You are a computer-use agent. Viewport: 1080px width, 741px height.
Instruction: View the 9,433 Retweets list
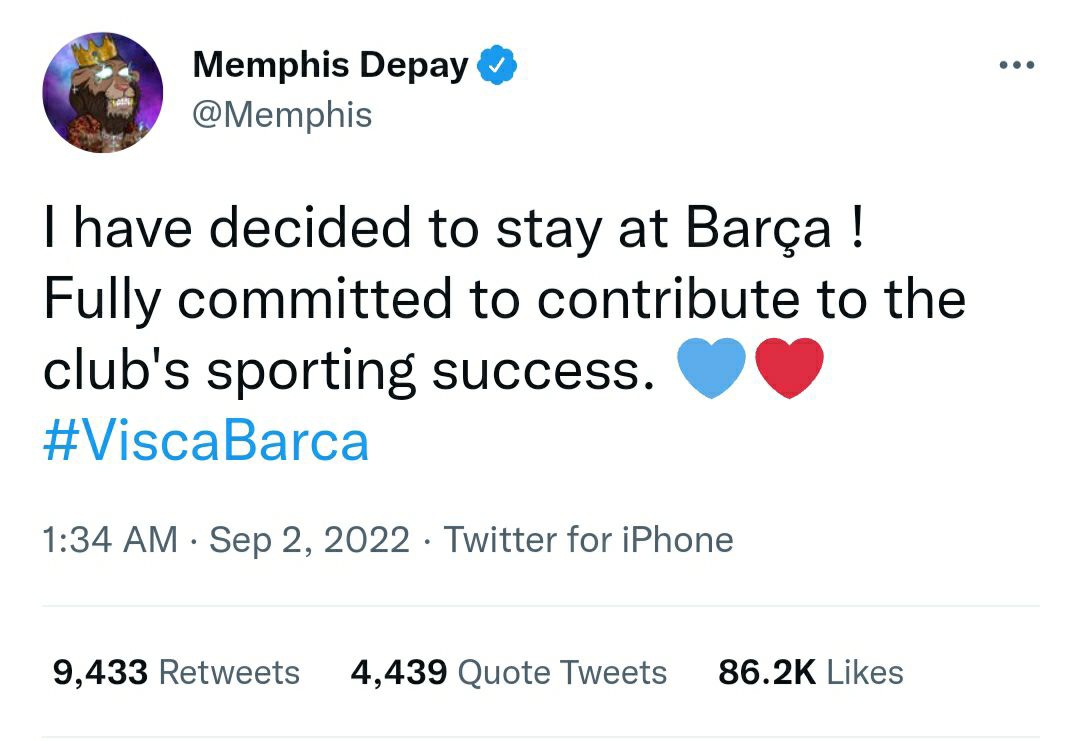(176, 672)
